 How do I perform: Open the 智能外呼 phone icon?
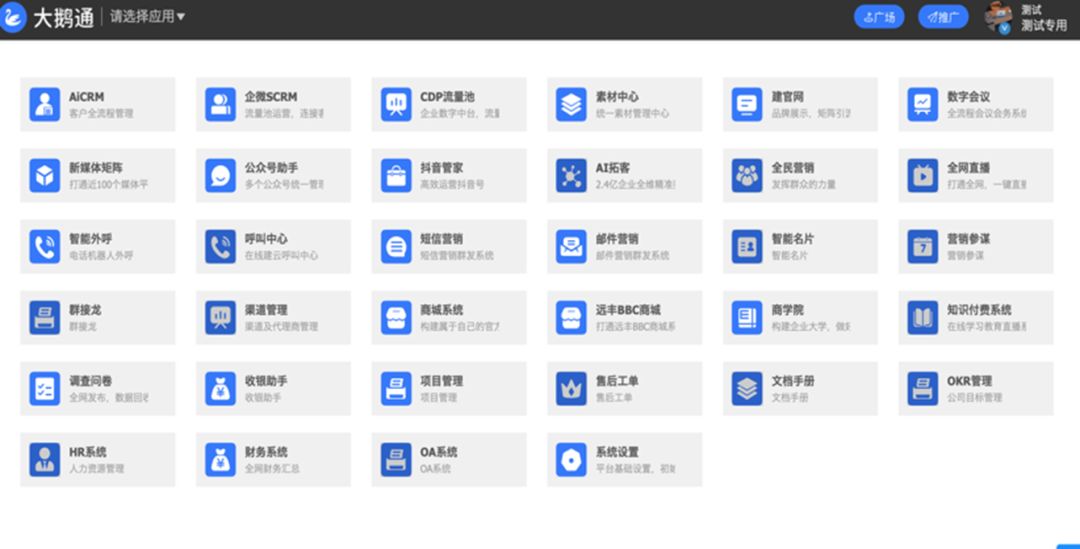click(x=45, y=247)
